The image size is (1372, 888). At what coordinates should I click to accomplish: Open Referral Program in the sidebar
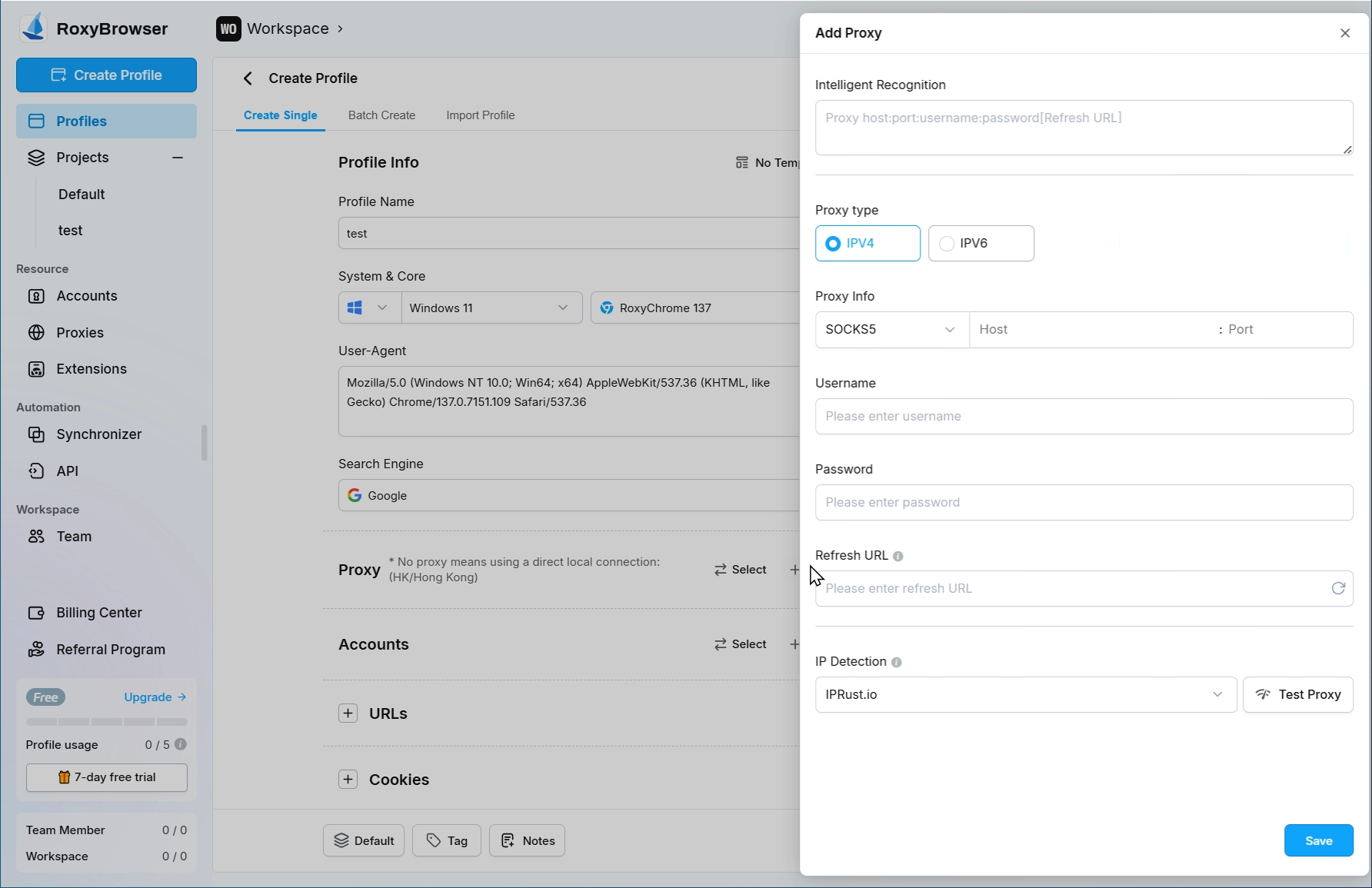click(106, 650)
